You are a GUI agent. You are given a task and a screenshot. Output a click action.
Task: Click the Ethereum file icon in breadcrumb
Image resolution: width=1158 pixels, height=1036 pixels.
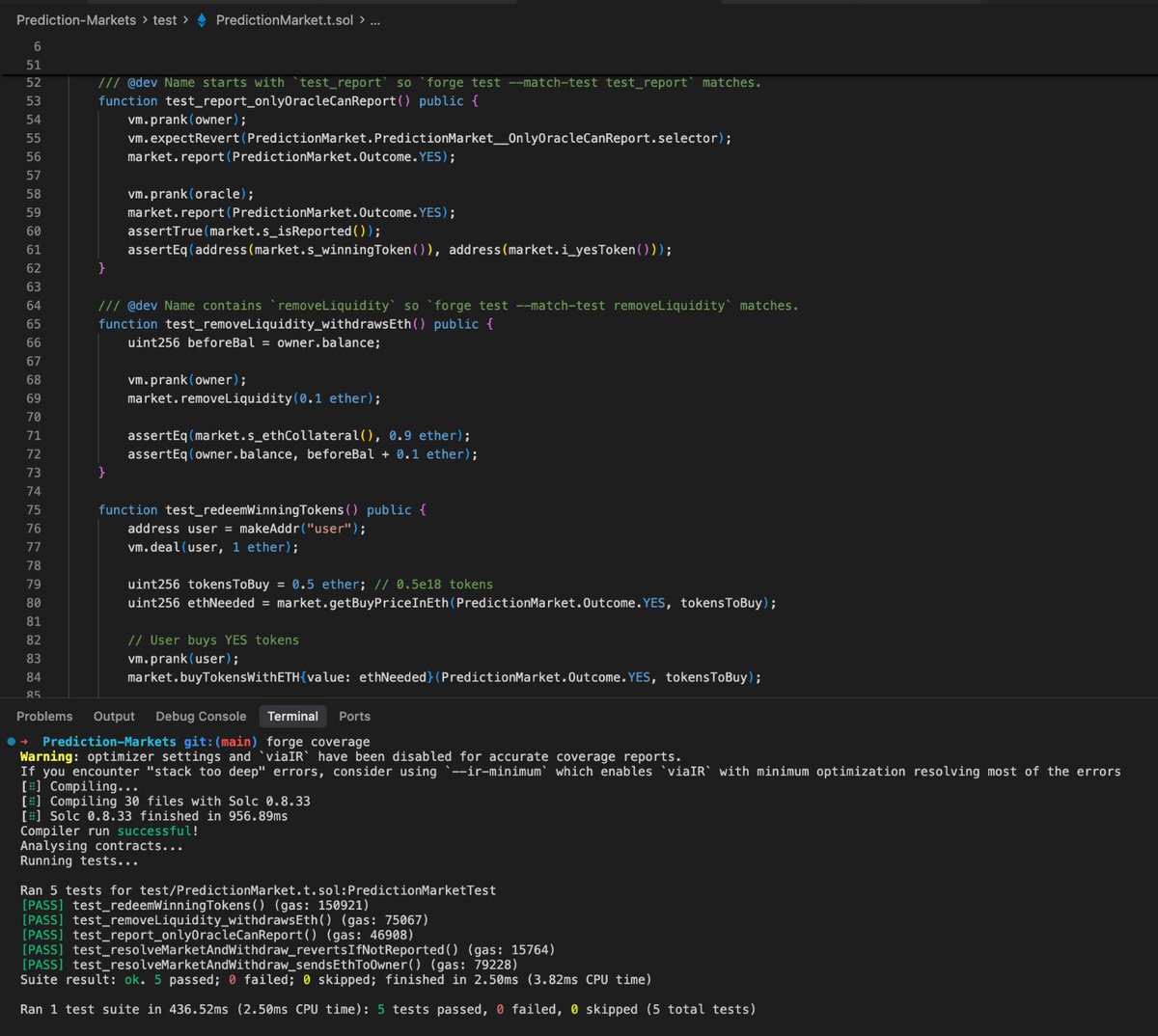[x=202, y=20]
